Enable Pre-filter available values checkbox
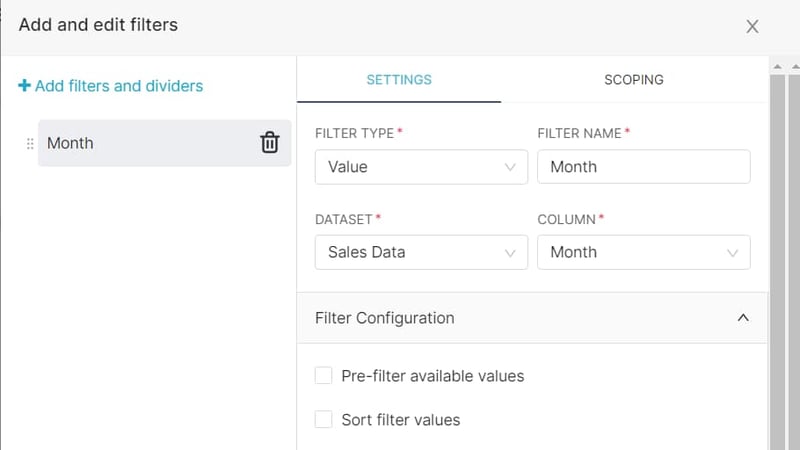The width and height of the screenshot is (800, 450). (323, 376)
